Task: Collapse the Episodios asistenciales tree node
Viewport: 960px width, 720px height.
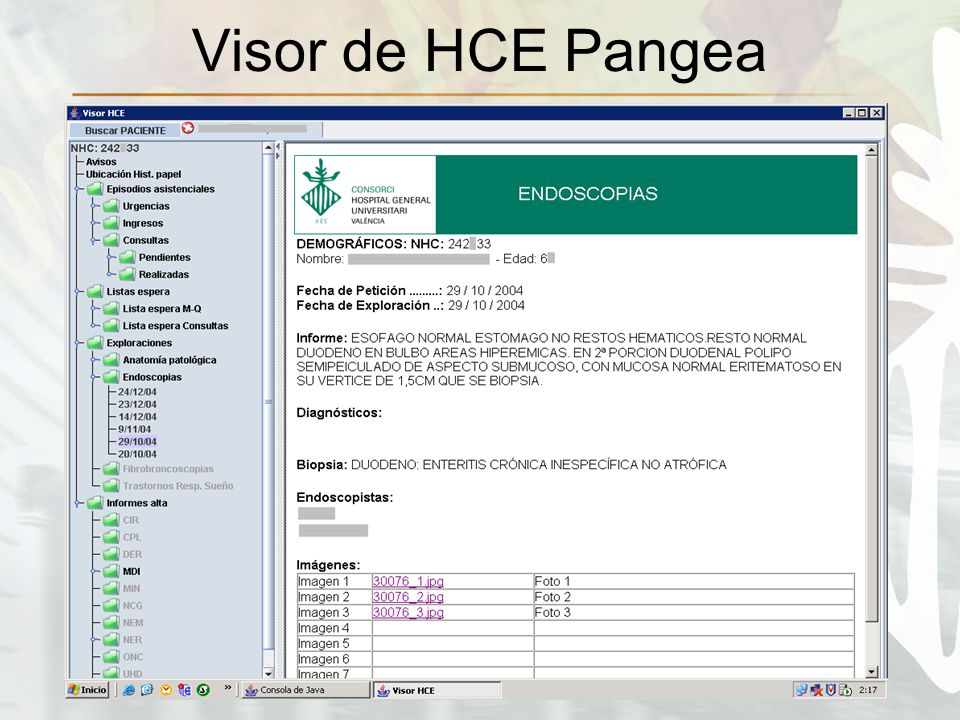Action: point(78,189)
